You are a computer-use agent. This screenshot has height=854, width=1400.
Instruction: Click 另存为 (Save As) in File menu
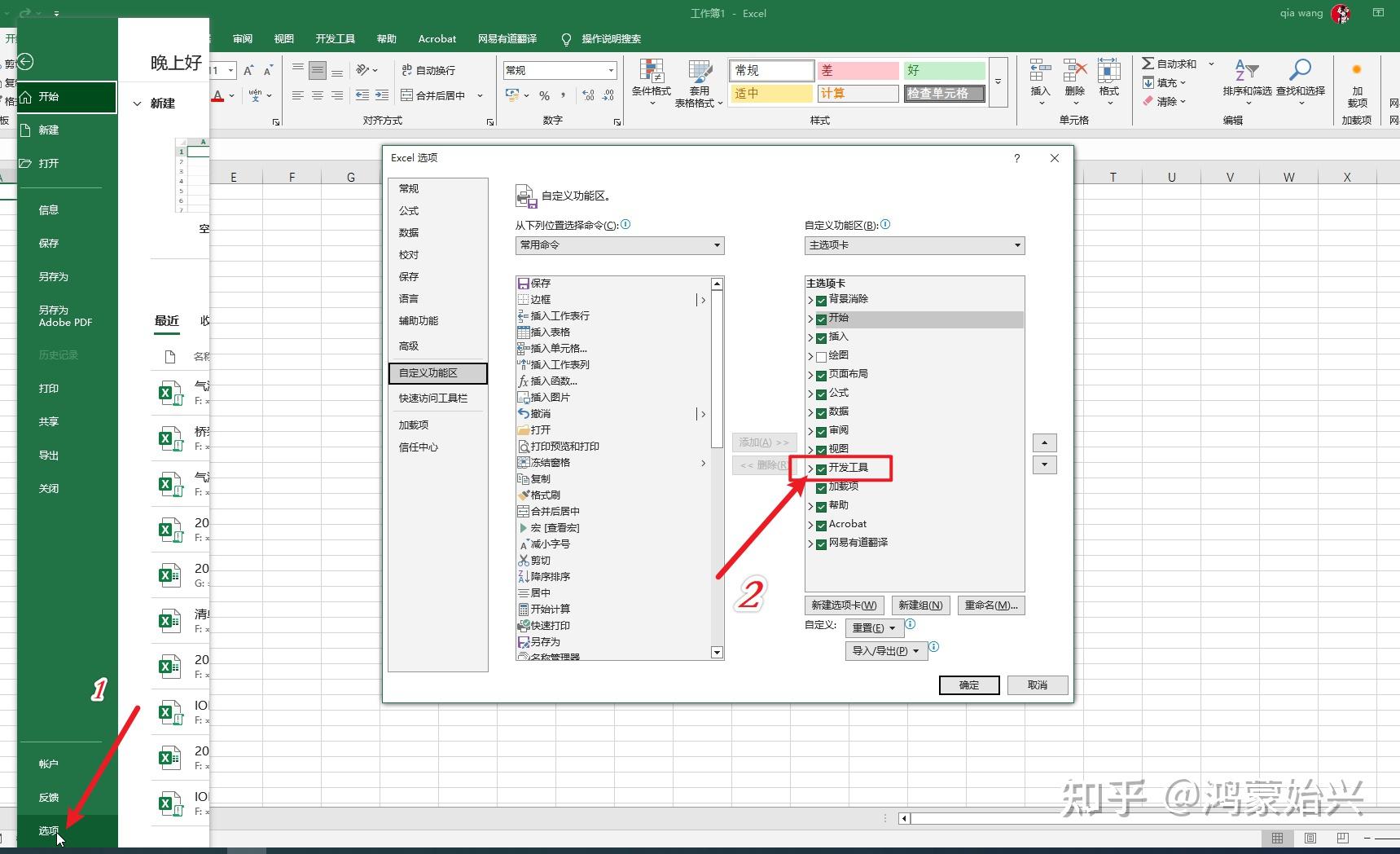coord(54,277)
